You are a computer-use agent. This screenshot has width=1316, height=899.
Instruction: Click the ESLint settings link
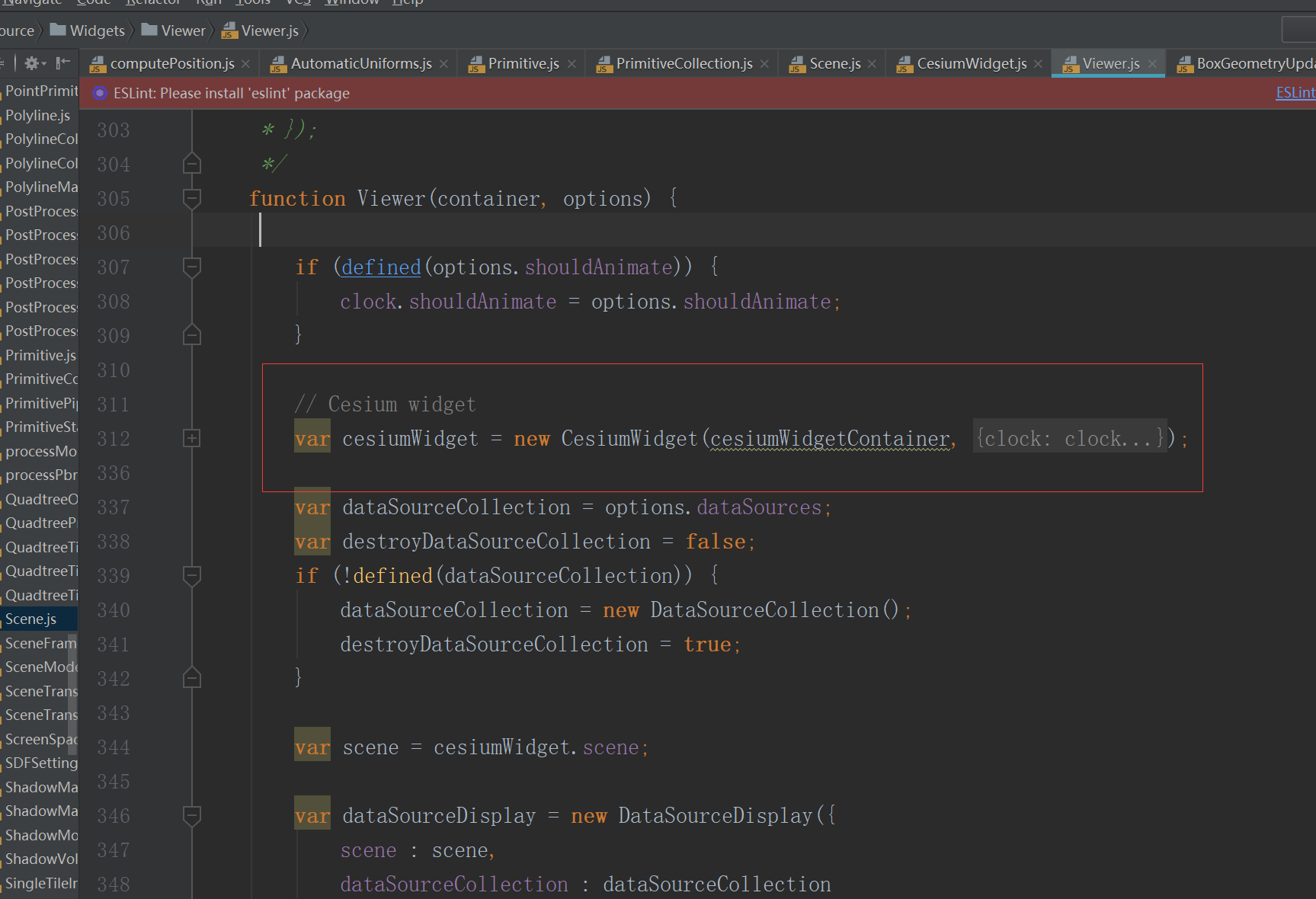(x=1295, y=92)
